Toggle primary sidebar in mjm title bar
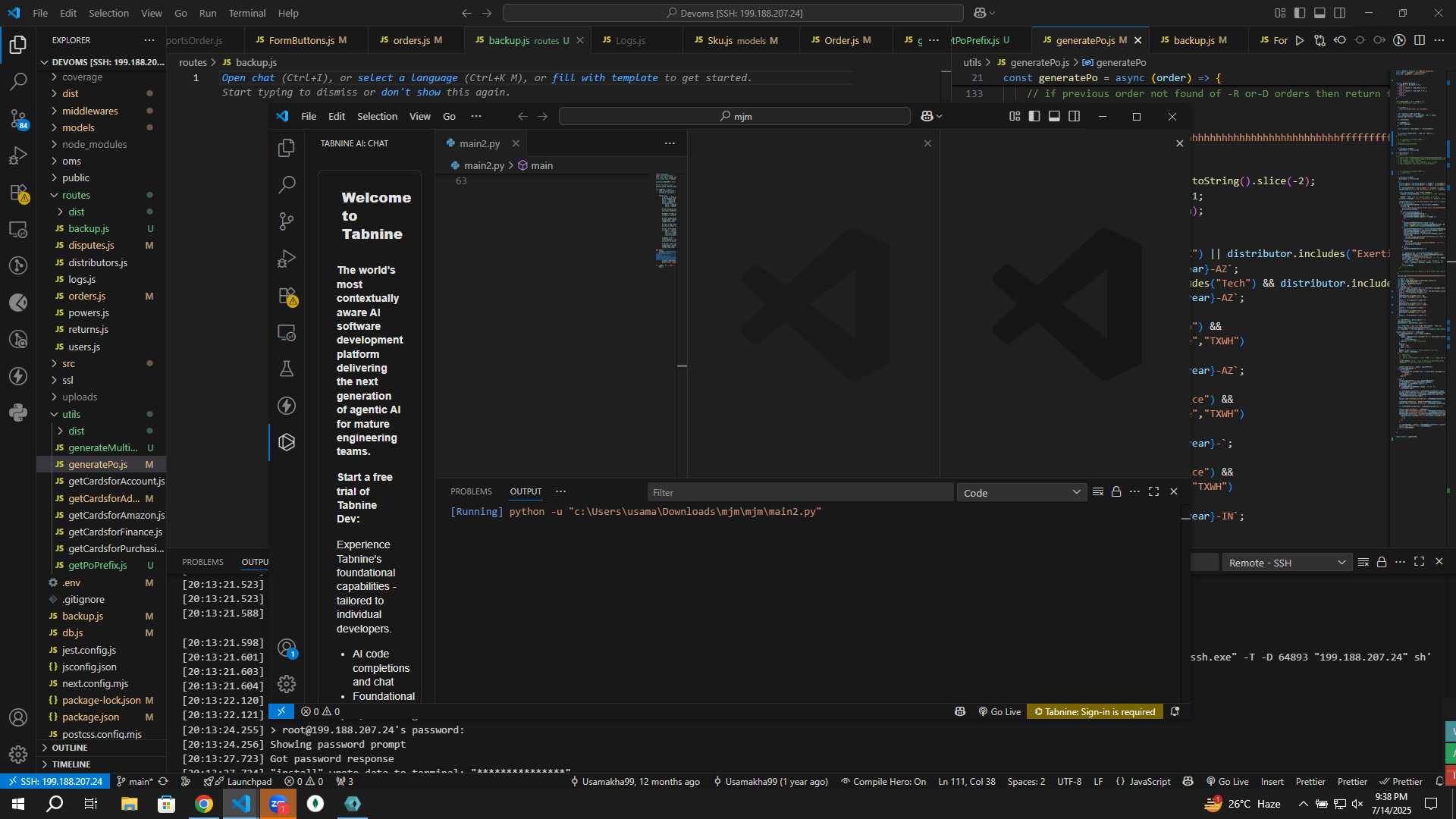 click(1034, 116)
